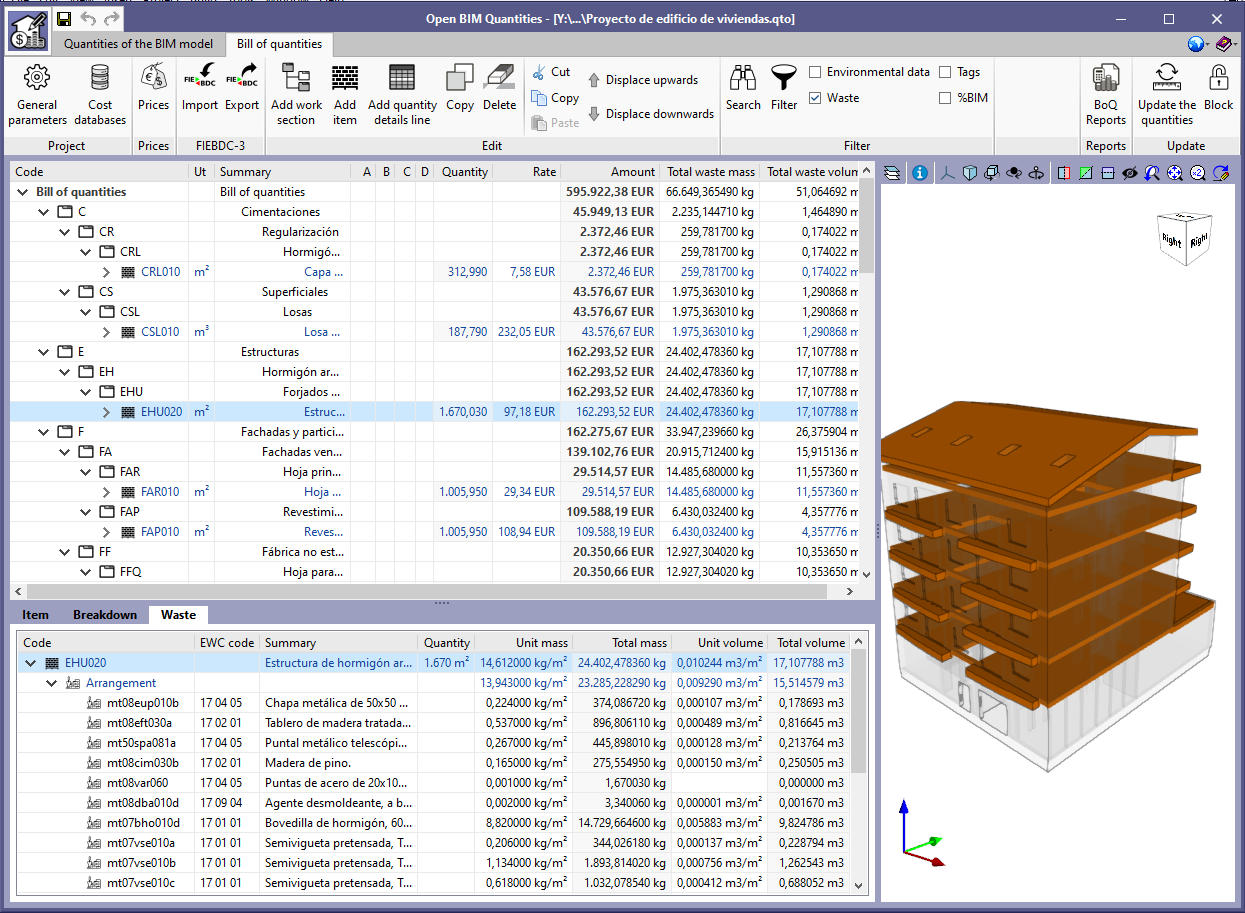The width and height of the screenshot is (1245, 913).
Task: Delete the selected element
Action: coord(499,88)
